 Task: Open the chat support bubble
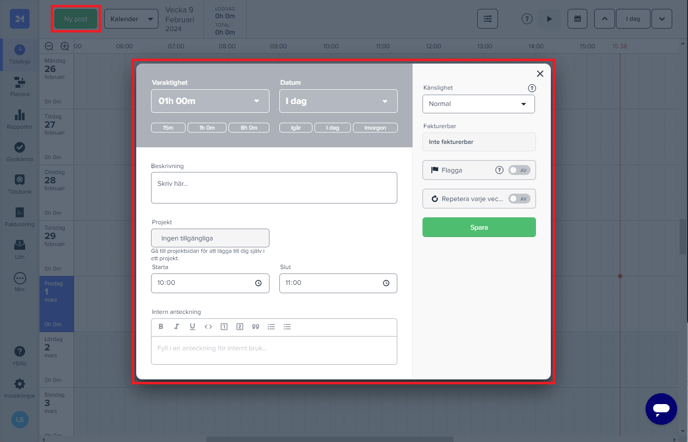661,408
